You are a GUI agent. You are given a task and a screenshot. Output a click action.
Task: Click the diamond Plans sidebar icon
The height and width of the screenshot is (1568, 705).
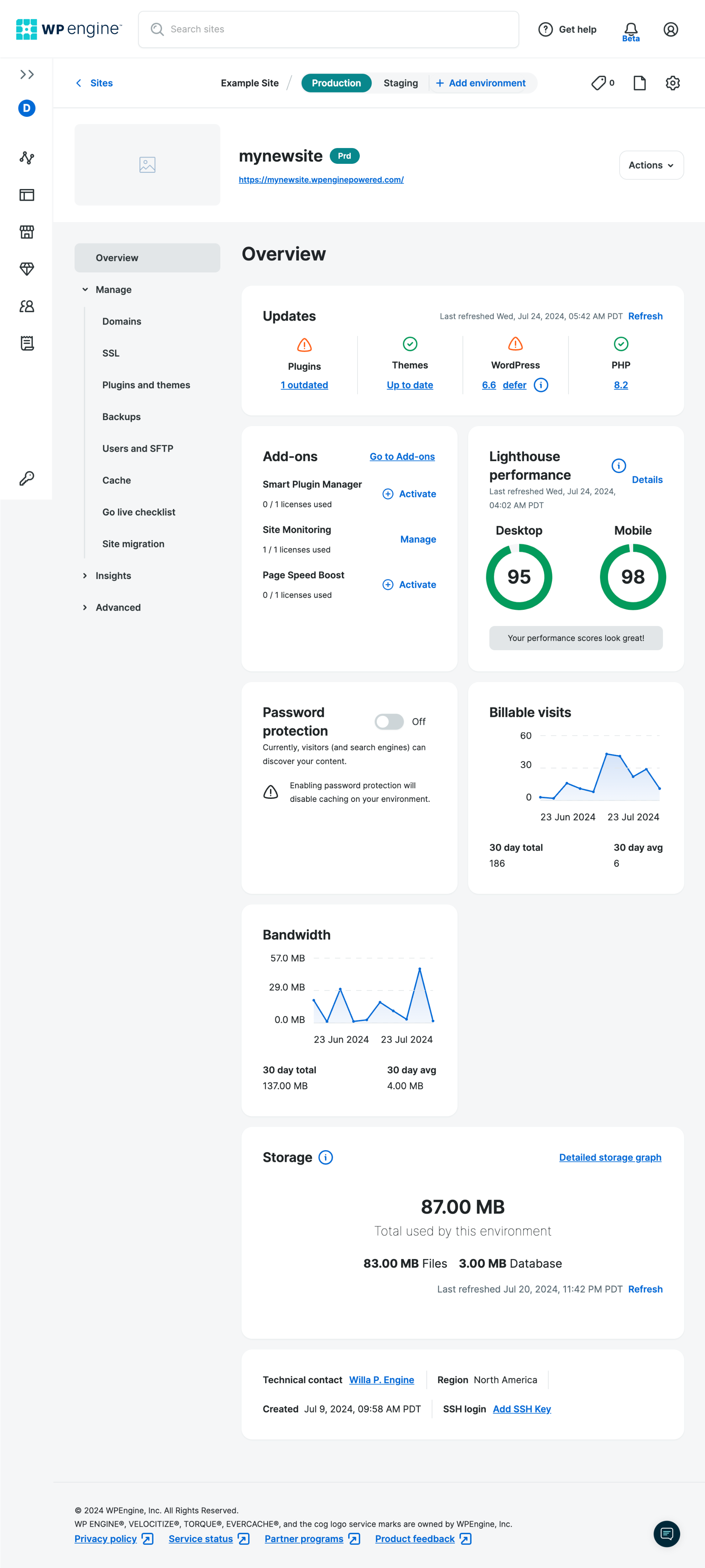click(x=27, y=268)
